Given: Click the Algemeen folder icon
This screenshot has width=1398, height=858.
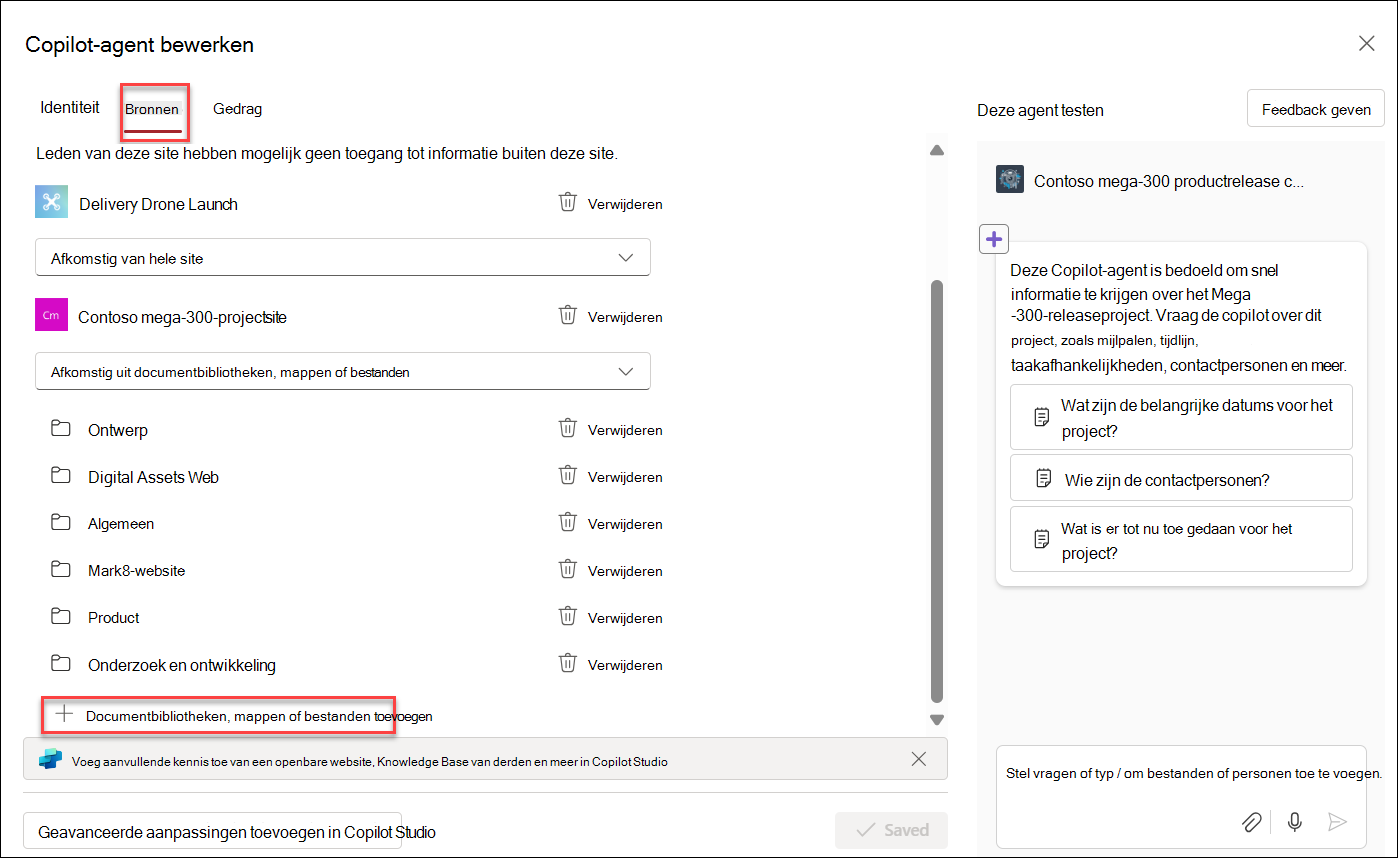Looking at the screenshot, I should [61, 523].
